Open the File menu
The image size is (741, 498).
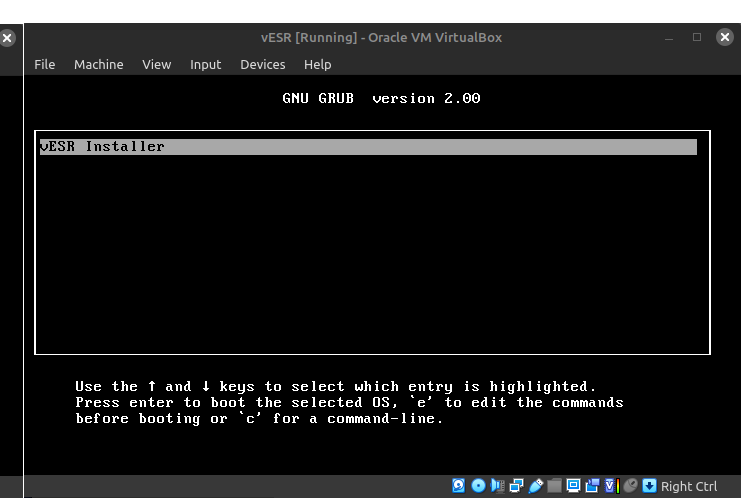[x=45, y=64]
